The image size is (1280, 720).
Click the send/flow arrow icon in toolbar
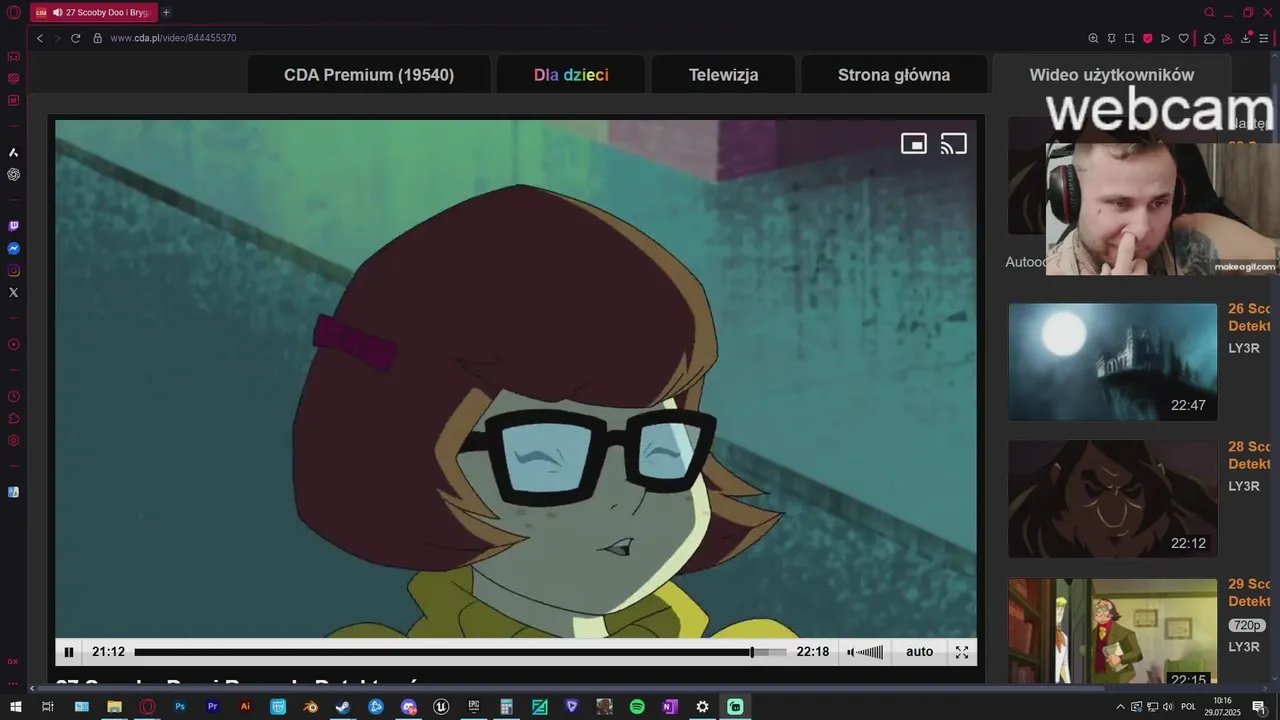pos(1165,38)
